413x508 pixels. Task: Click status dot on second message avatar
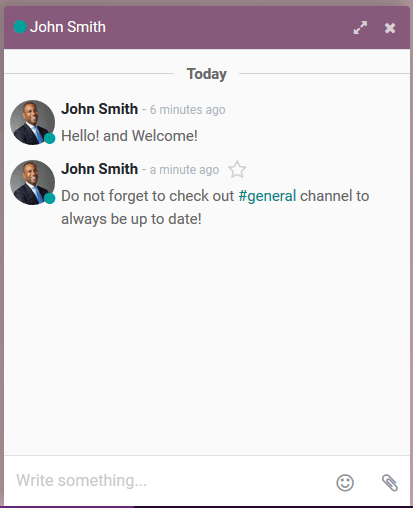[x=50, y=198]
